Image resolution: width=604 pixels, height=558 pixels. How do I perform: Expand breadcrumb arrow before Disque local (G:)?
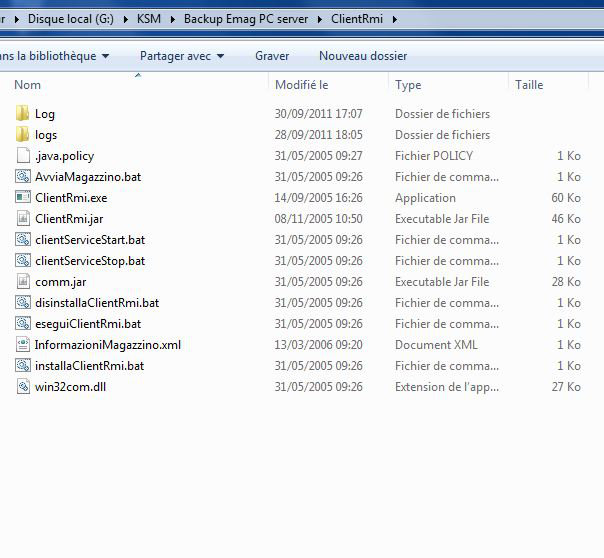[x=17, y=19]
